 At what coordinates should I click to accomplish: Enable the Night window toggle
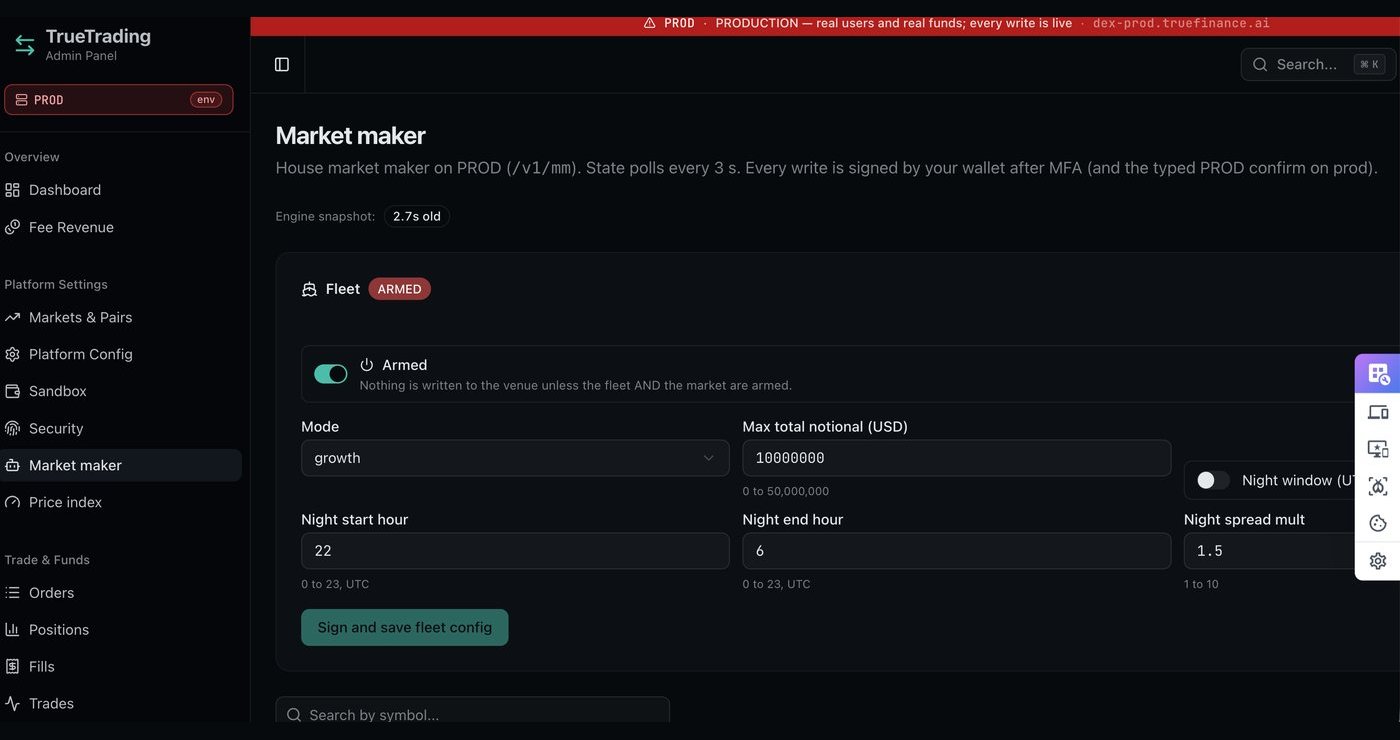coord(1213,480)
